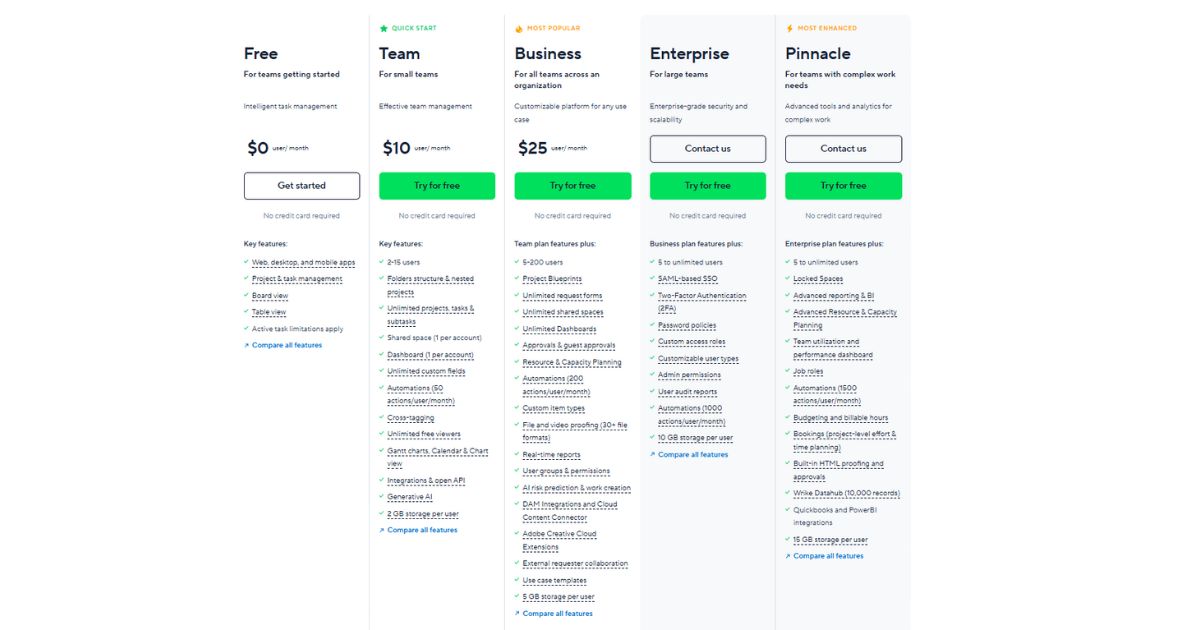Click the checkmark next to Generative AI
This screenshot has width=1200, height=630.
[382, 497]
